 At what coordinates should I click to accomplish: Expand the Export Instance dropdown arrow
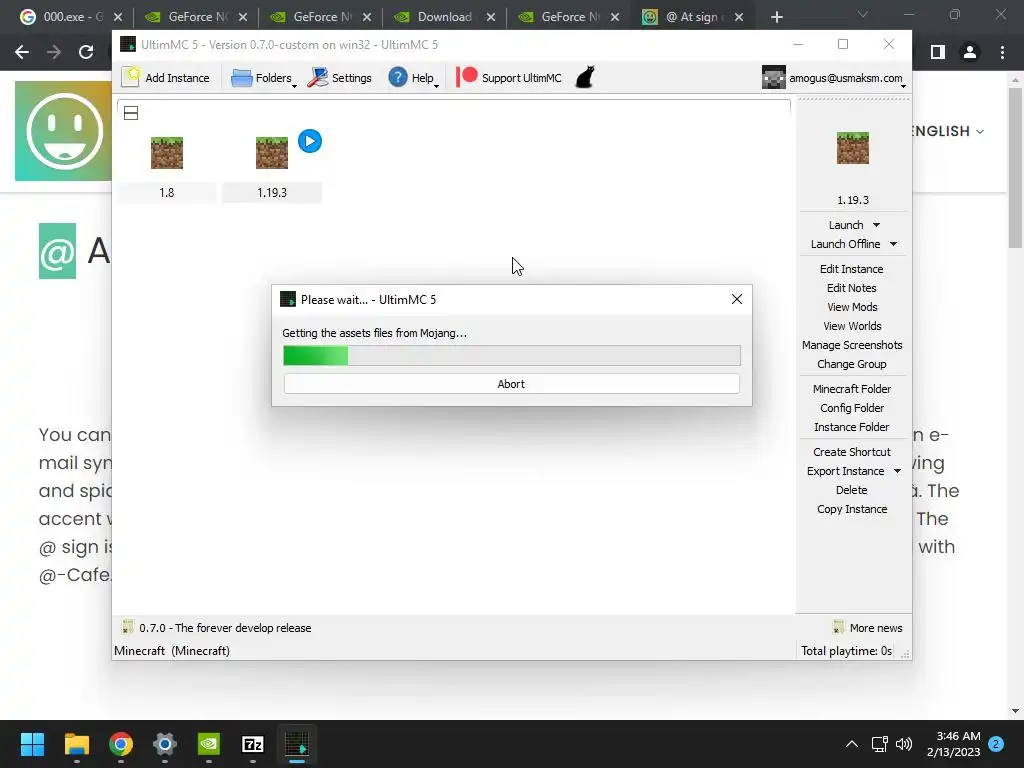pyautogui.click(x=897, y=471)
